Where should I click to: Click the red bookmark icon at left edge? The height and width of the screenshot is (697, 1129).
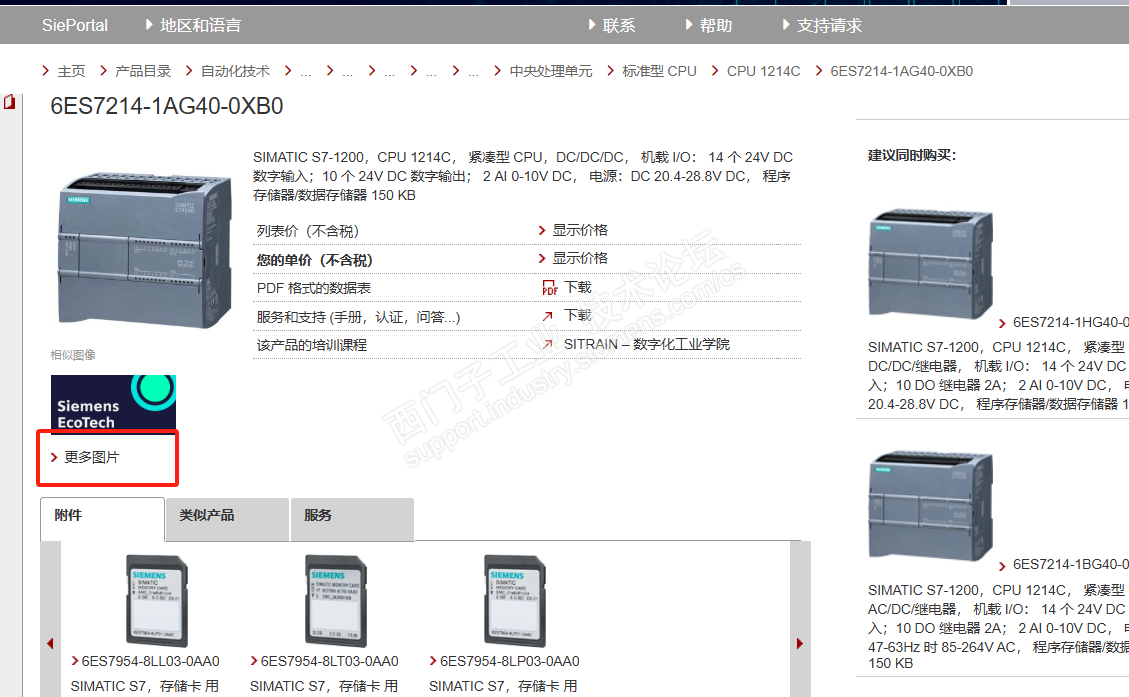tap(9, 102)
